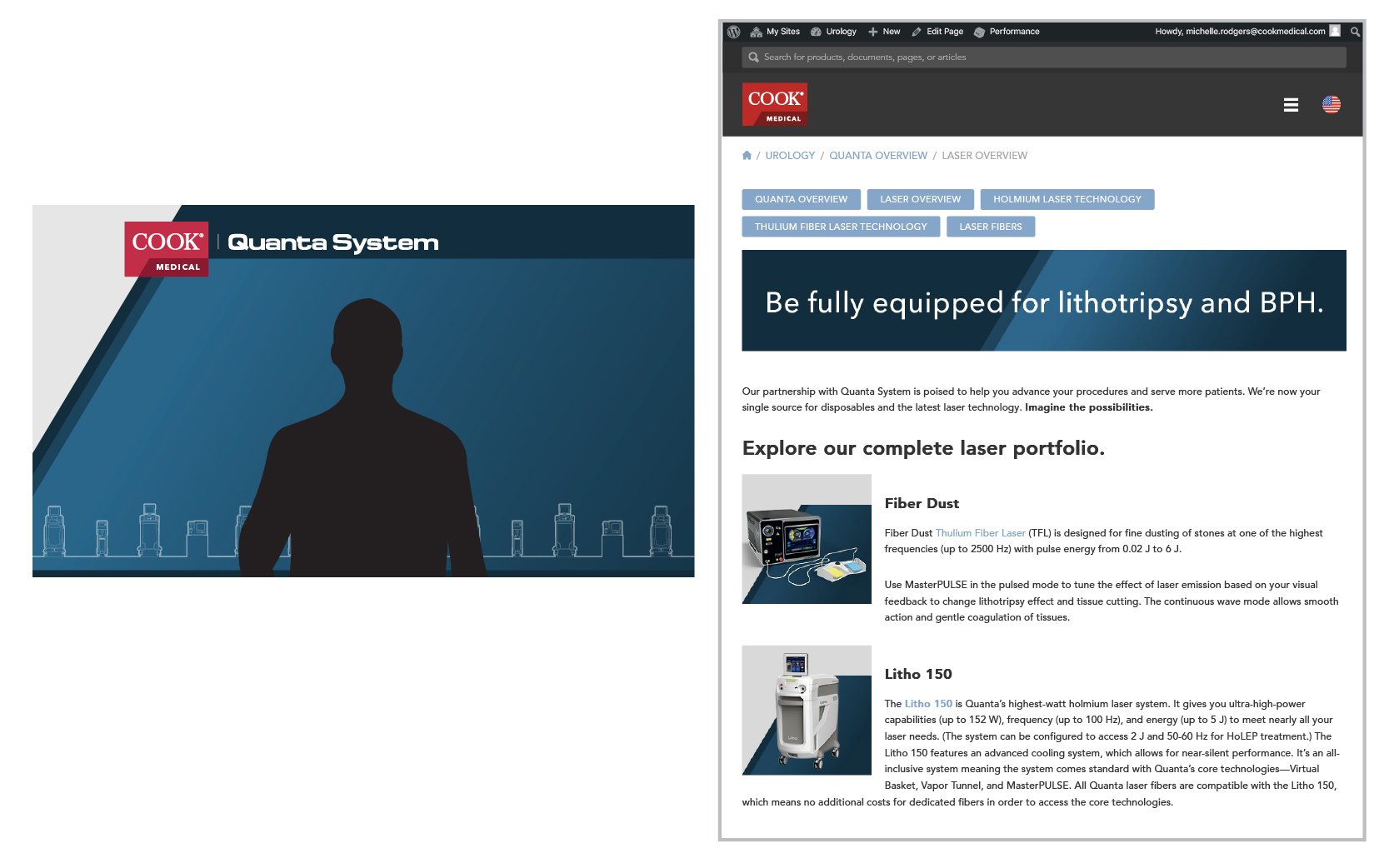Click the user avatar in admin bar
Screen dimensions: 1389x868
[x=1335, y=31]
